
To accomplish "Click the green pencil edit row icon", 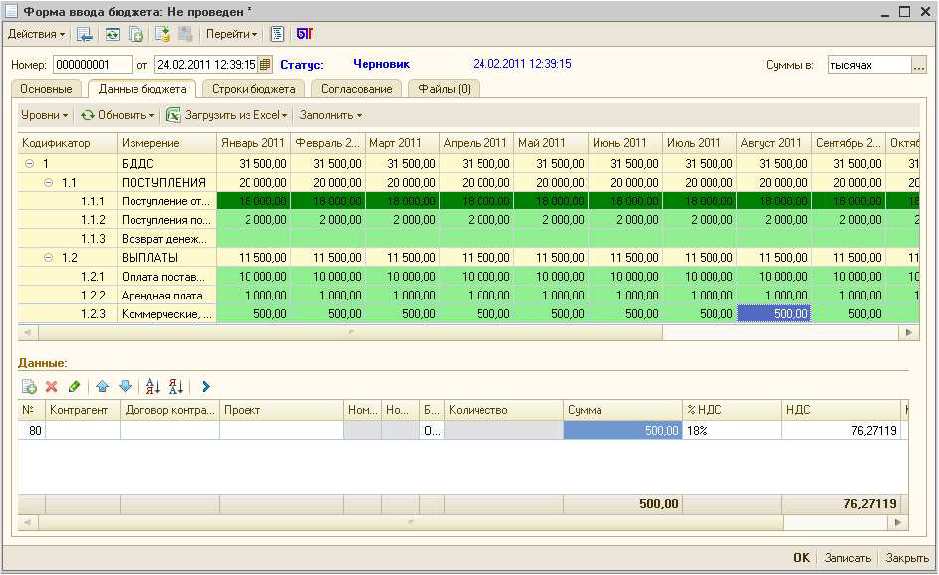I will [74, 386].
